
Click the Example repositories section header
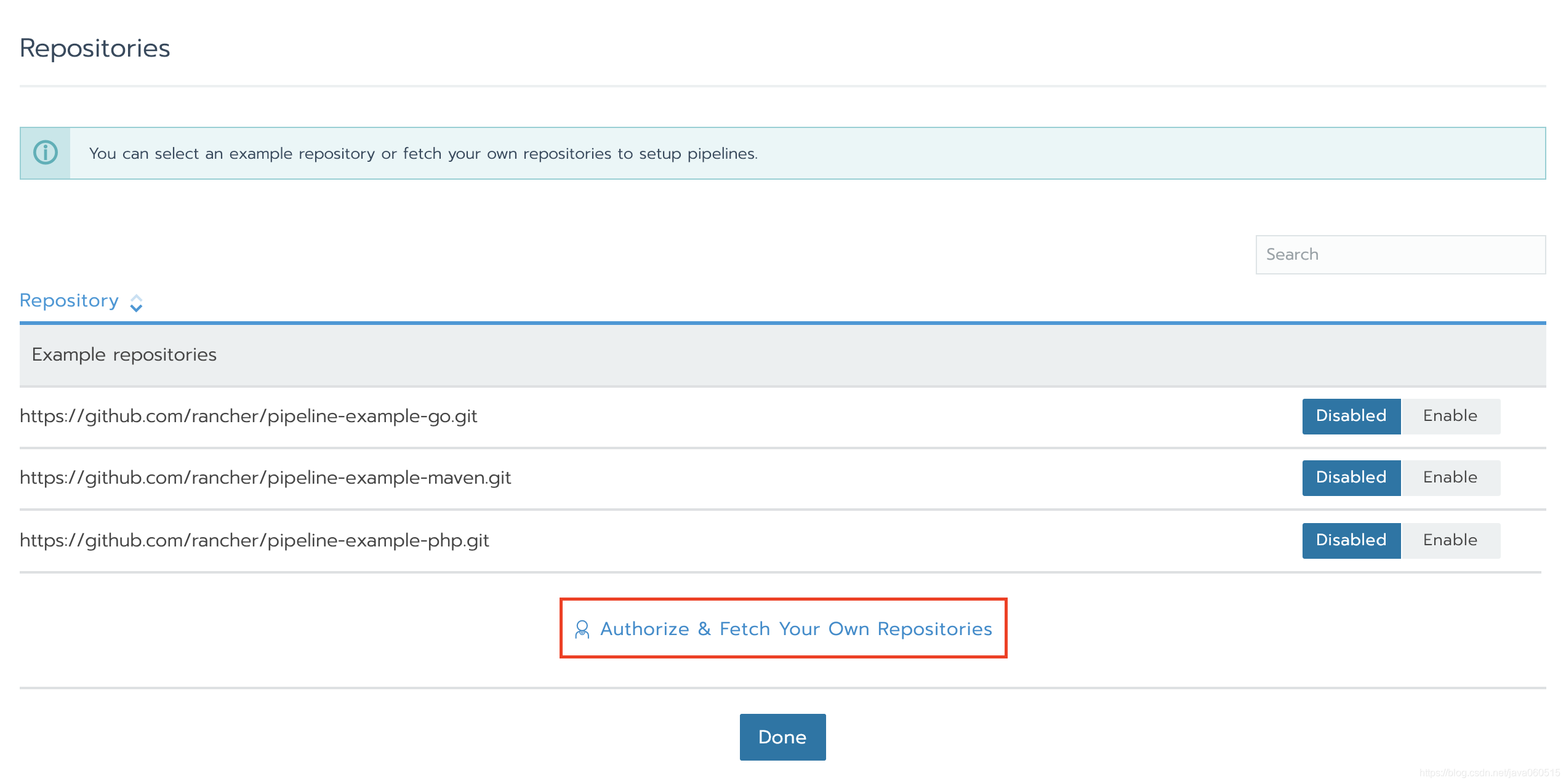pos(783,354)
